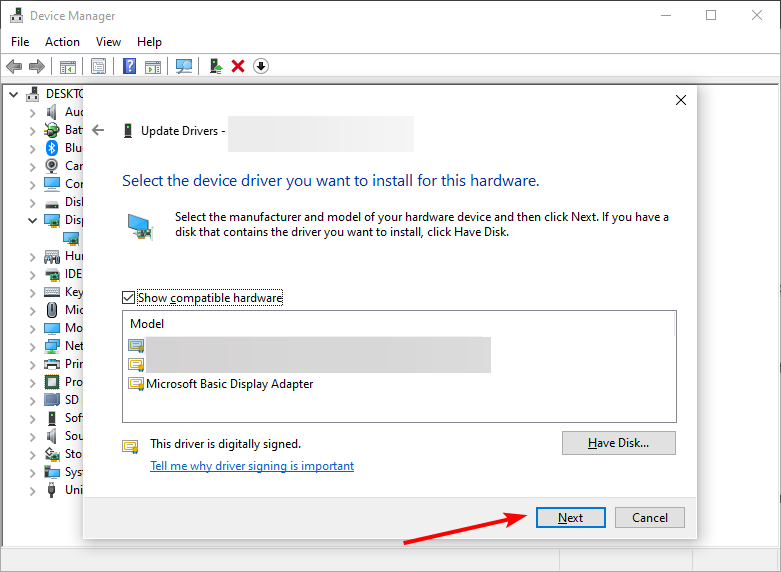
Task: Expand the Audio inputs tree node
Action: [32, 113]
